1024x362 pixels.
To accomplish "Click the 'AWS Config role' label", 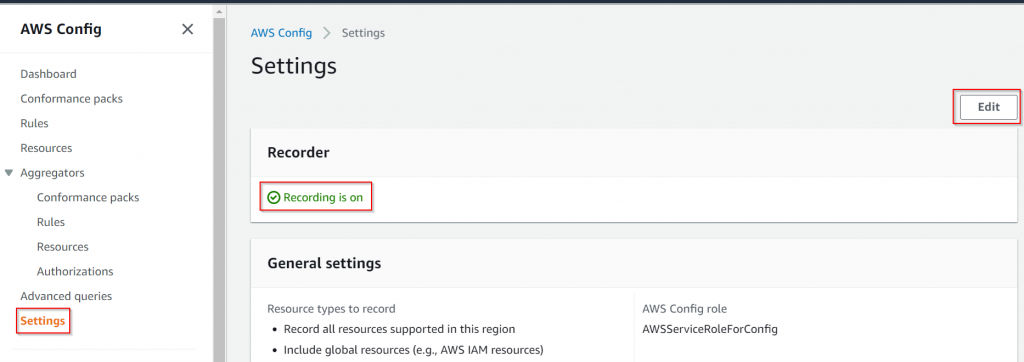I will (x=684, y=308).
